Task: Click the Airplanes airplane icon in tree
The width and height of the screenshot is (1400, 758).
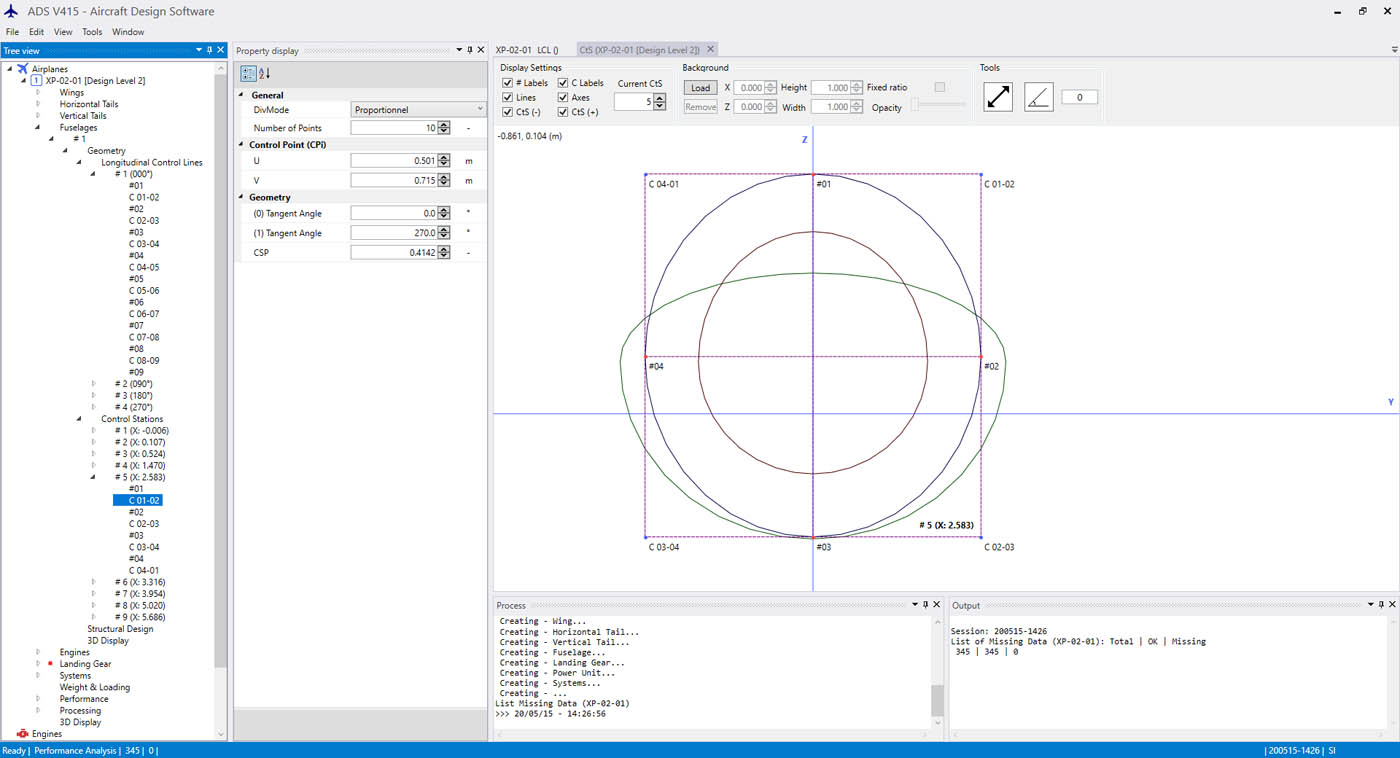Action: click(22, 69)
